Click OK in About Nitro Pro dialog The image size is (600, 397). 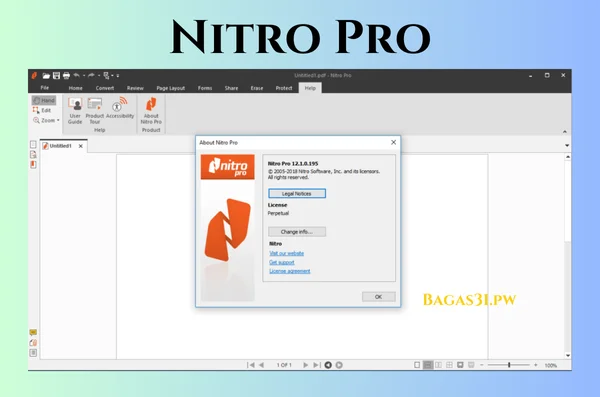(378, 297)
